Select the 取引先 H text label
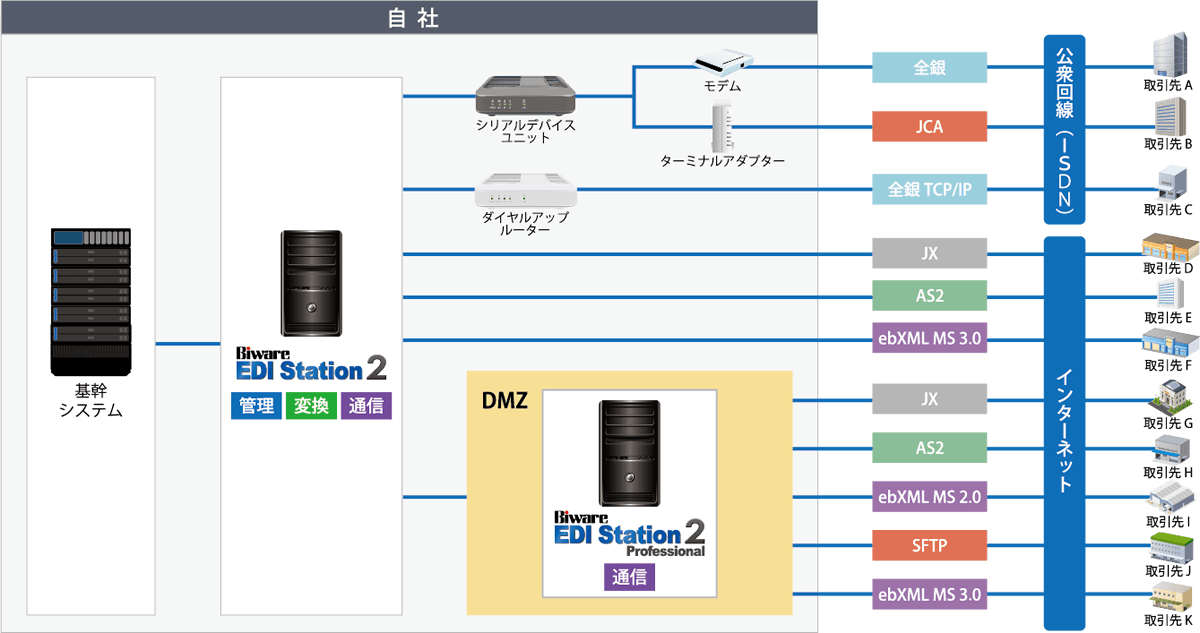1200x633 pixels. tap(1169, 471)
